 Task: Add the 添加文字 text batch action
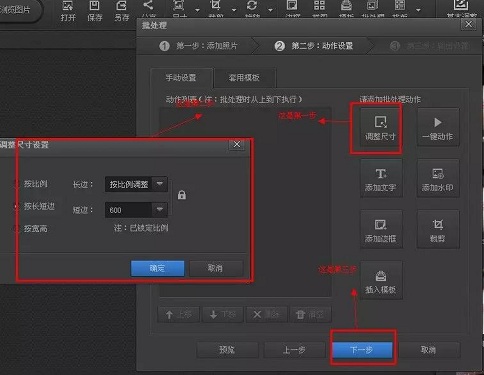click(x=381, y=179)
